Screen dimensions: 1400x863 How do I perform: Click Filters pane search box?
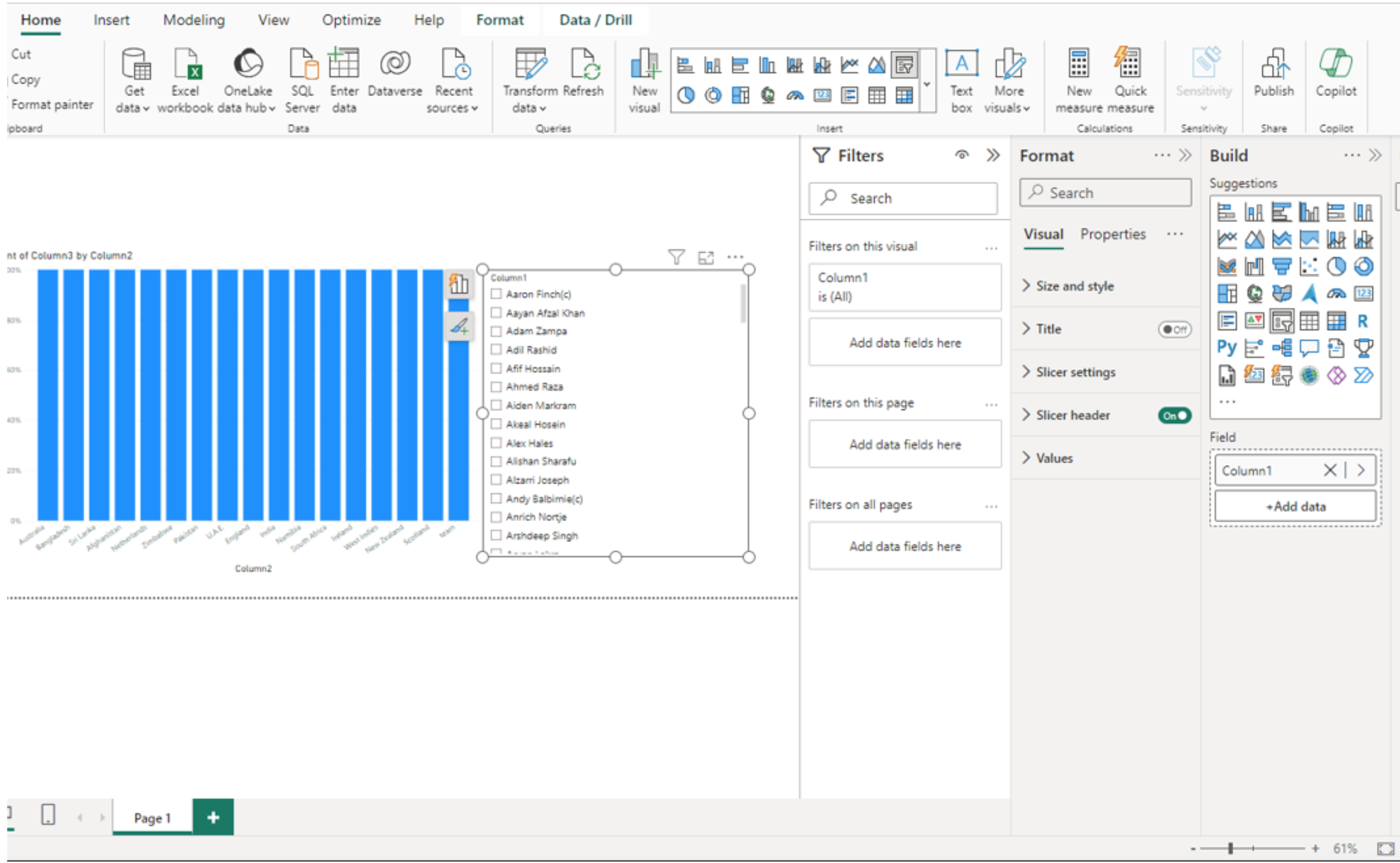902,198
